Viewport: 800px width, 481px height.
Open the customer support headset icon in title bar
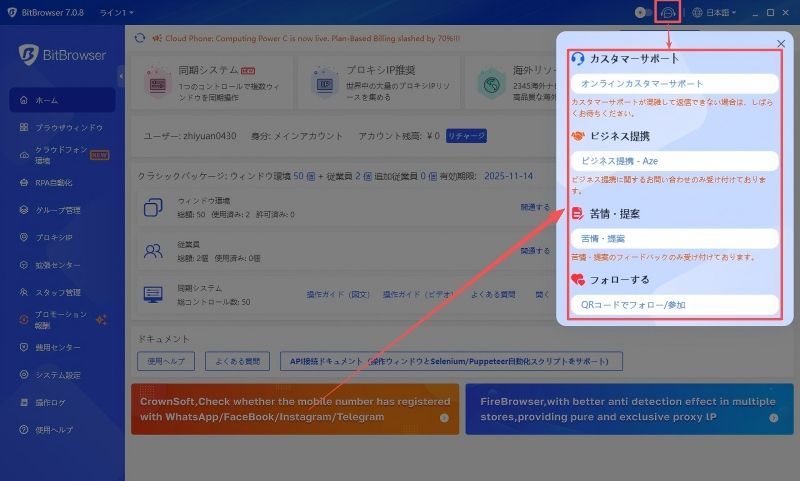click(667, 13)
